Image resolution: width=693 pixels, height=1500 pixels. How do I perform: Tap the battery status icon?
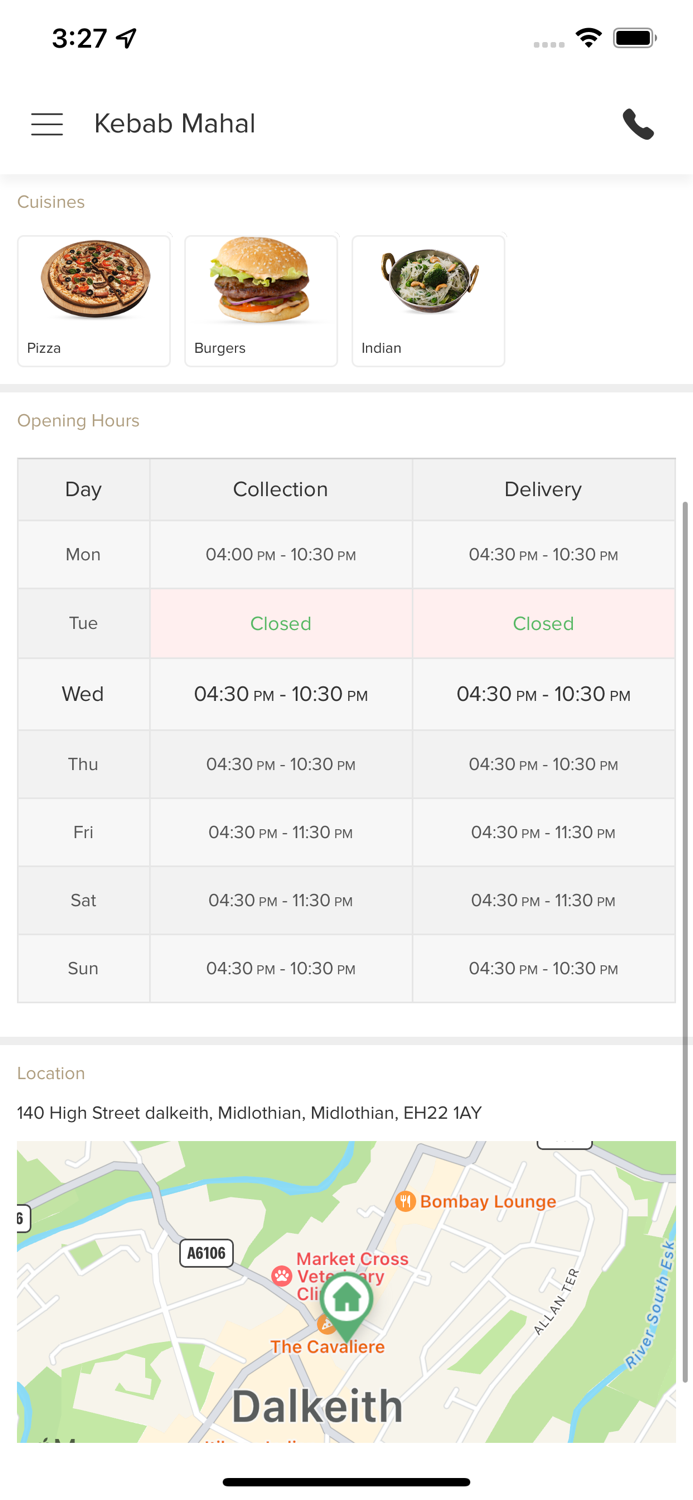tap(635, 39)
